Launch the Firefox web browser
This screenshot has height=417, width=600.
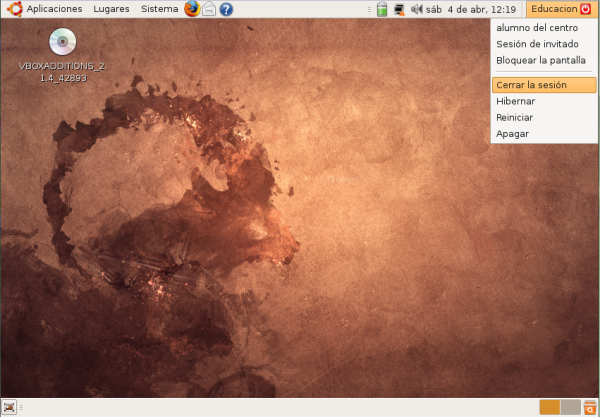pyautogui.click(x=192, y=9)
